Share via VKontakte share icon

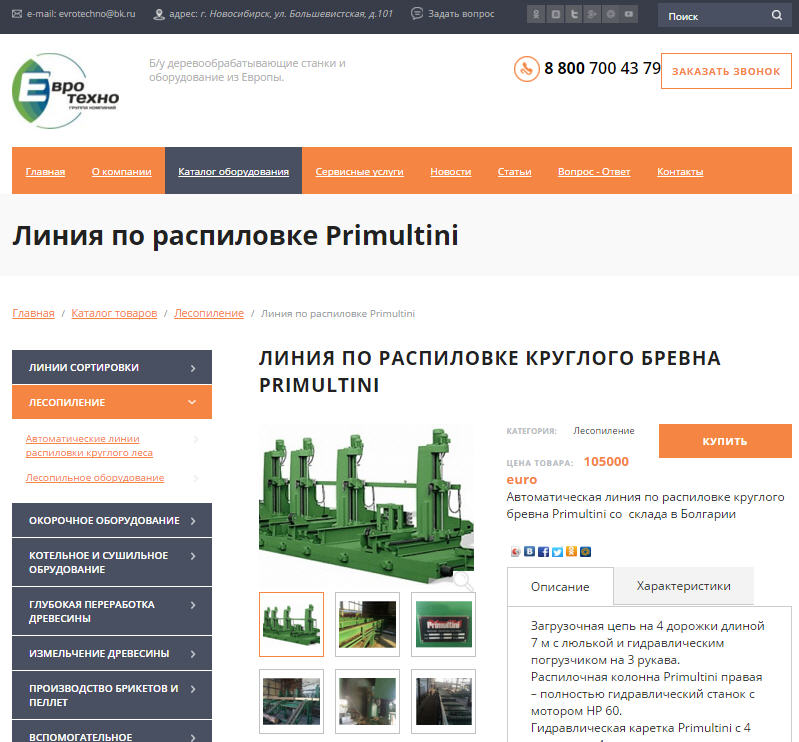tap(529, 551)
